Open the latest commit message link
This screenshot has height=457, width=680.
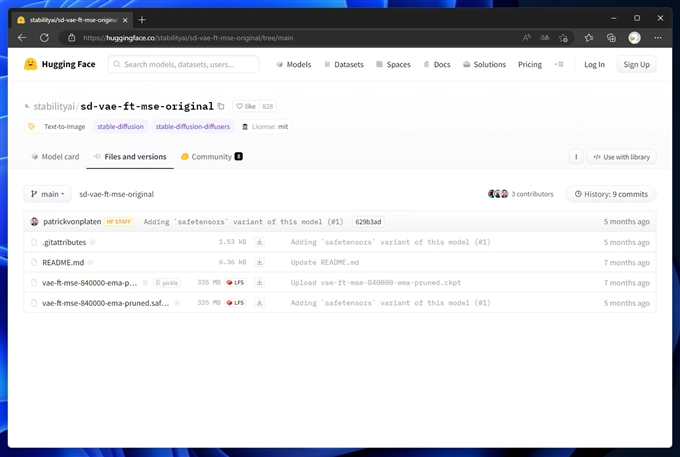pos(243,222)
